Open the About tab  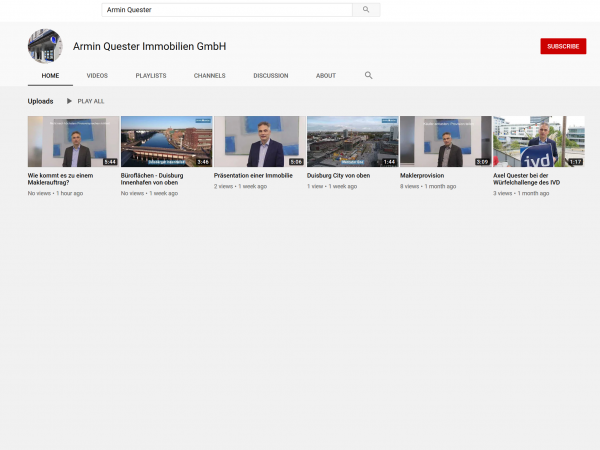click(x=326, y=76)
